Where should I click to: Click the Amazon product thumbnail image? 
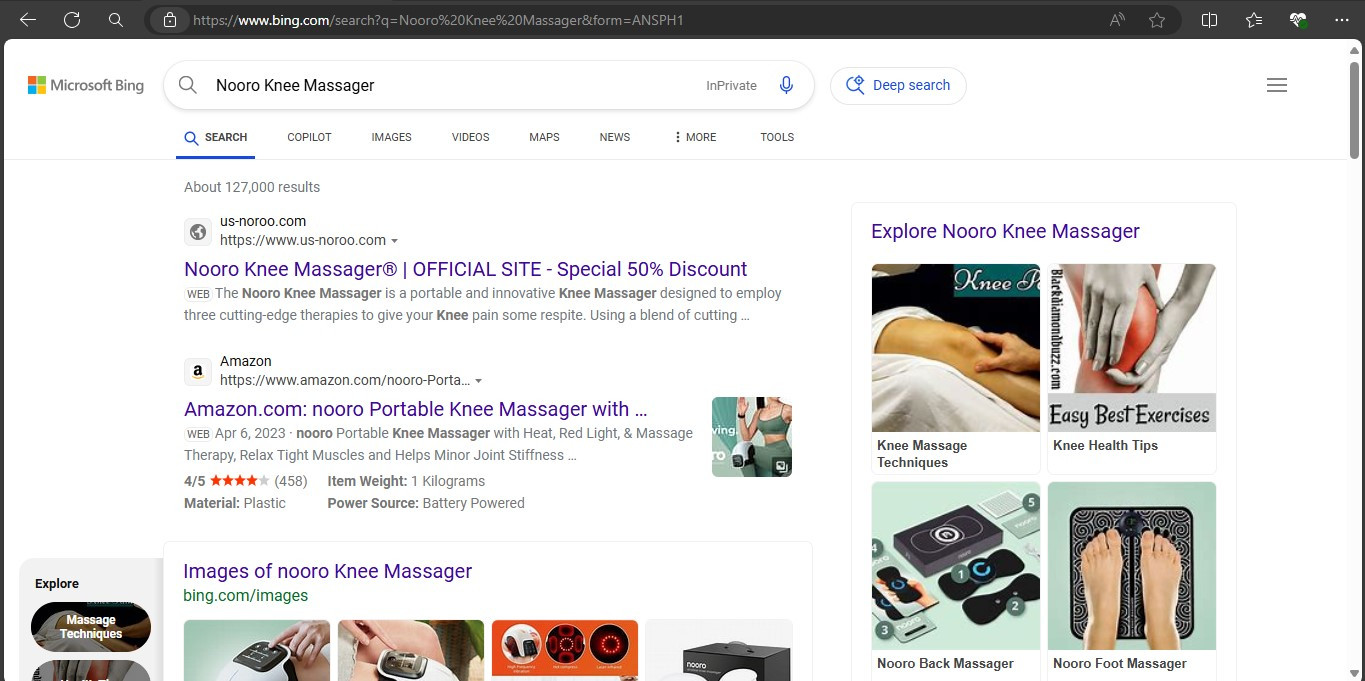point(752,437)
